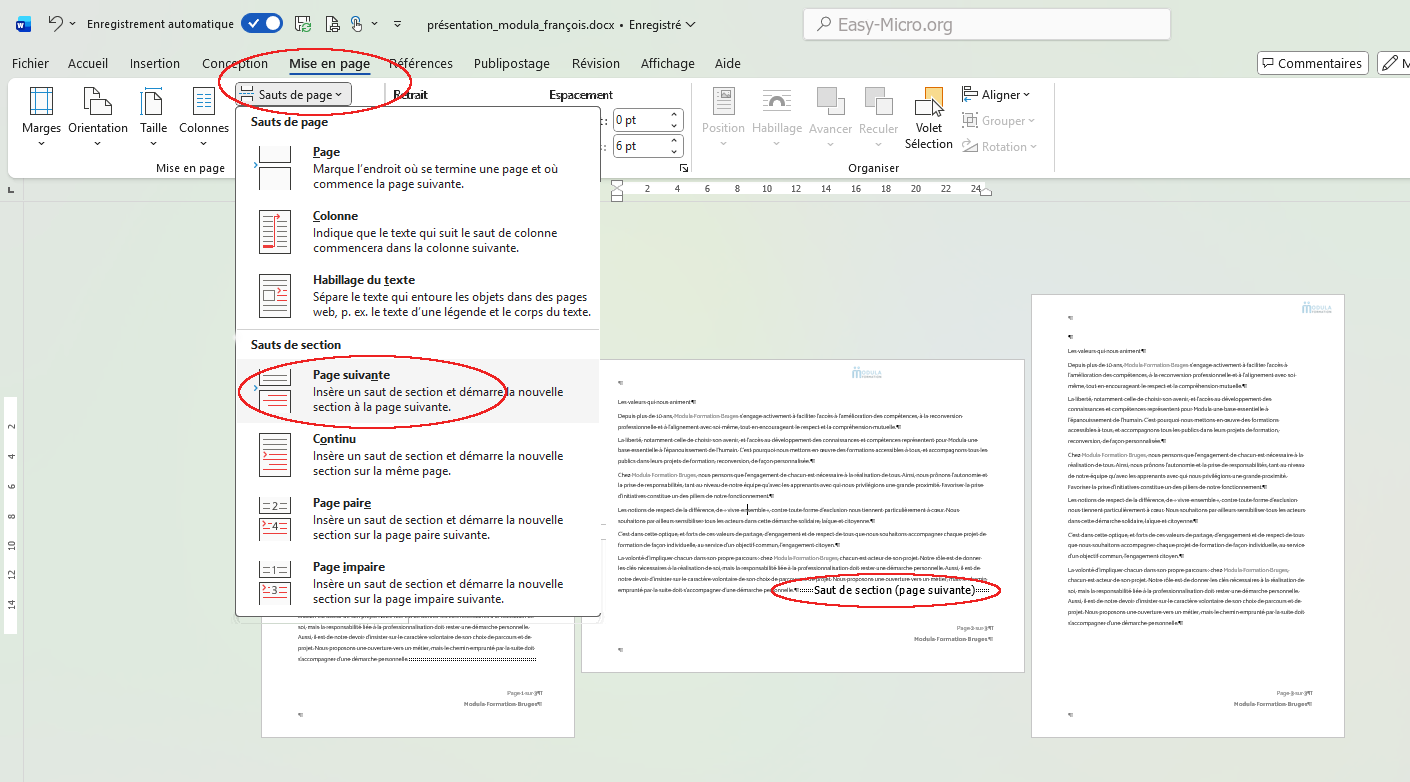
Task: Toggle Enregistrement automatique switch
Action: (x=261, y=24)
